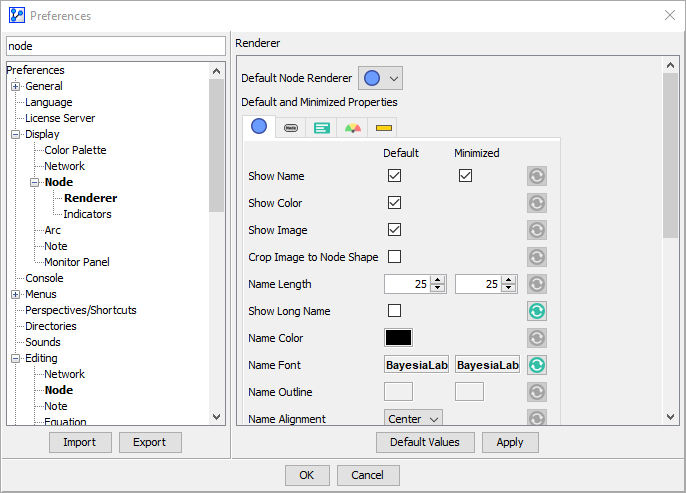Click the gray sync icon for Show Name
The height and width of the screenshot is (493, 686).
tap(537, 176)
